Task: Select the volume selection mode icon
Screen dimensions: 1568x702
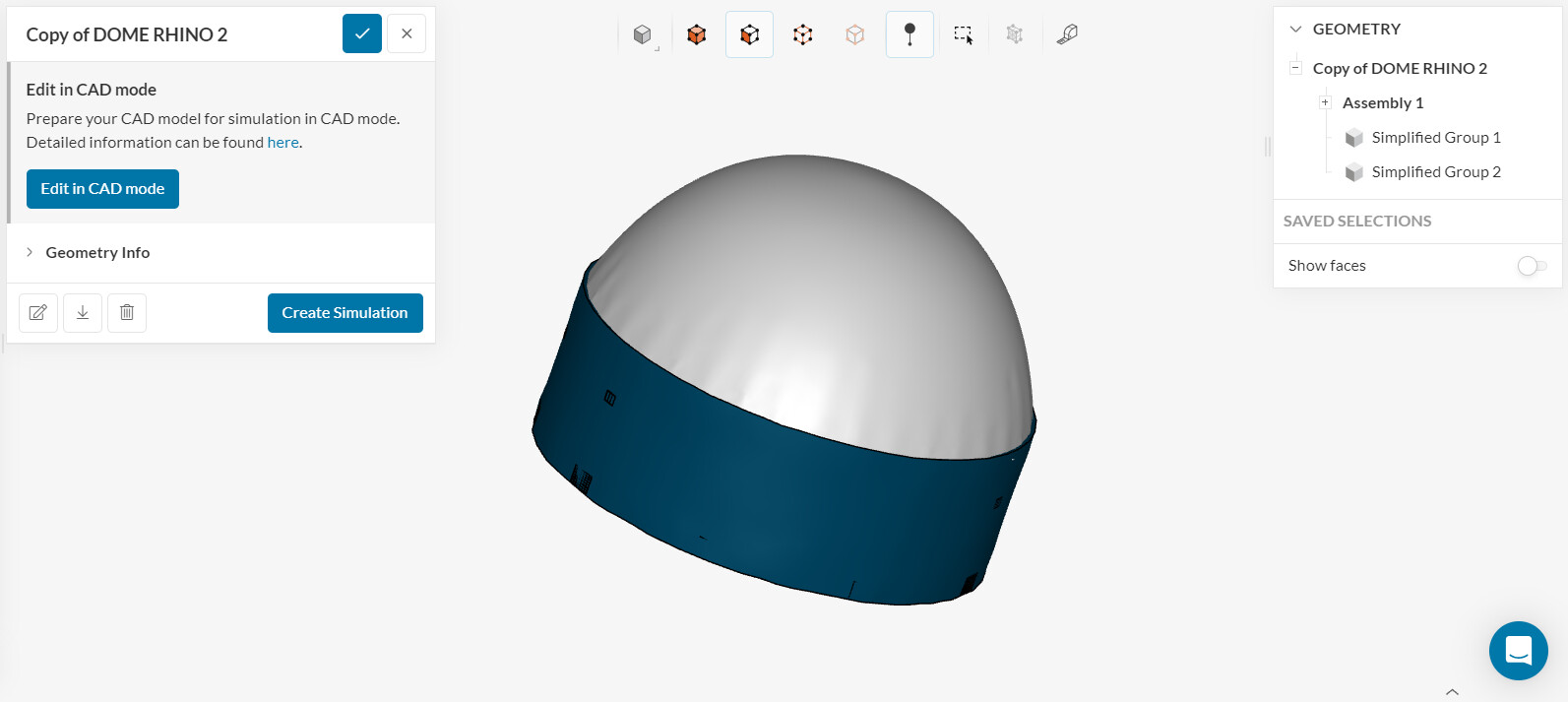Action: [697, 35]
